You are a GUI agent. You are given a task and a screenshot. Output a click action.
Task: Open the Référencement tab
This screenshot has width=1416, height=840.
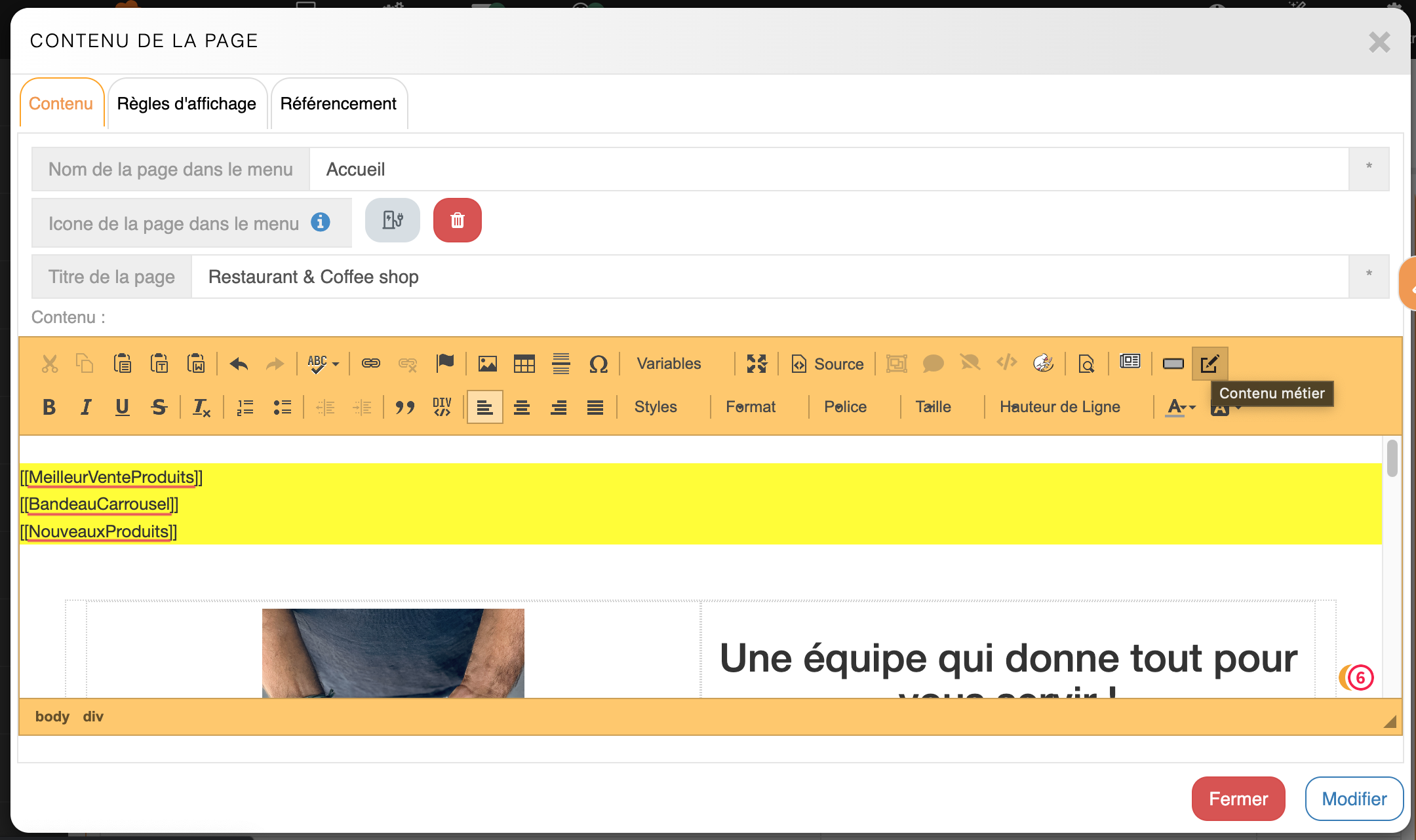click(x=338, y=104)
